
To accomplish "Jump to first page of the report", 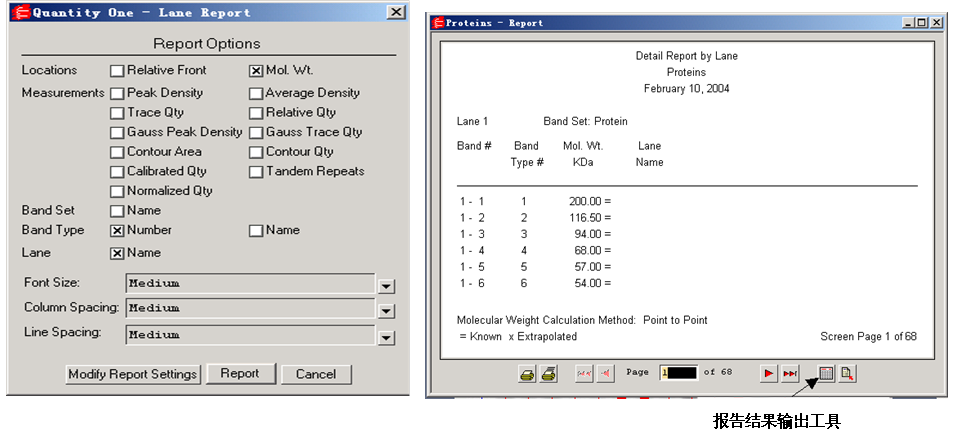I will coord(585,374).
